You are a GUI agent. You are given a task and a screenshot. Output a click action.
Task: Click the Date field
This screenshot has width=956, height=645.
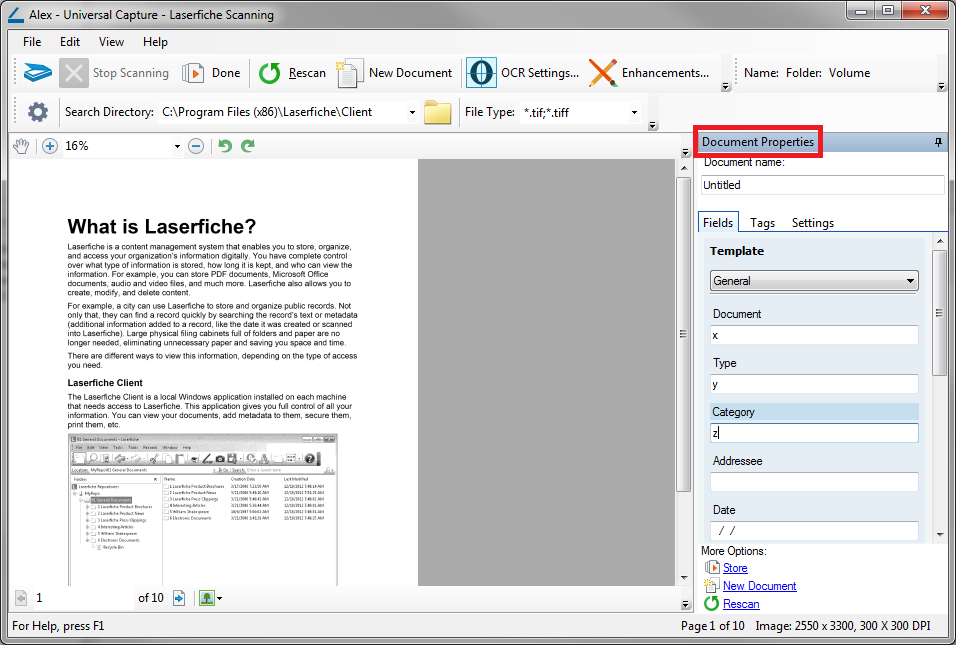pyautogui.click(x=814, y=530)
